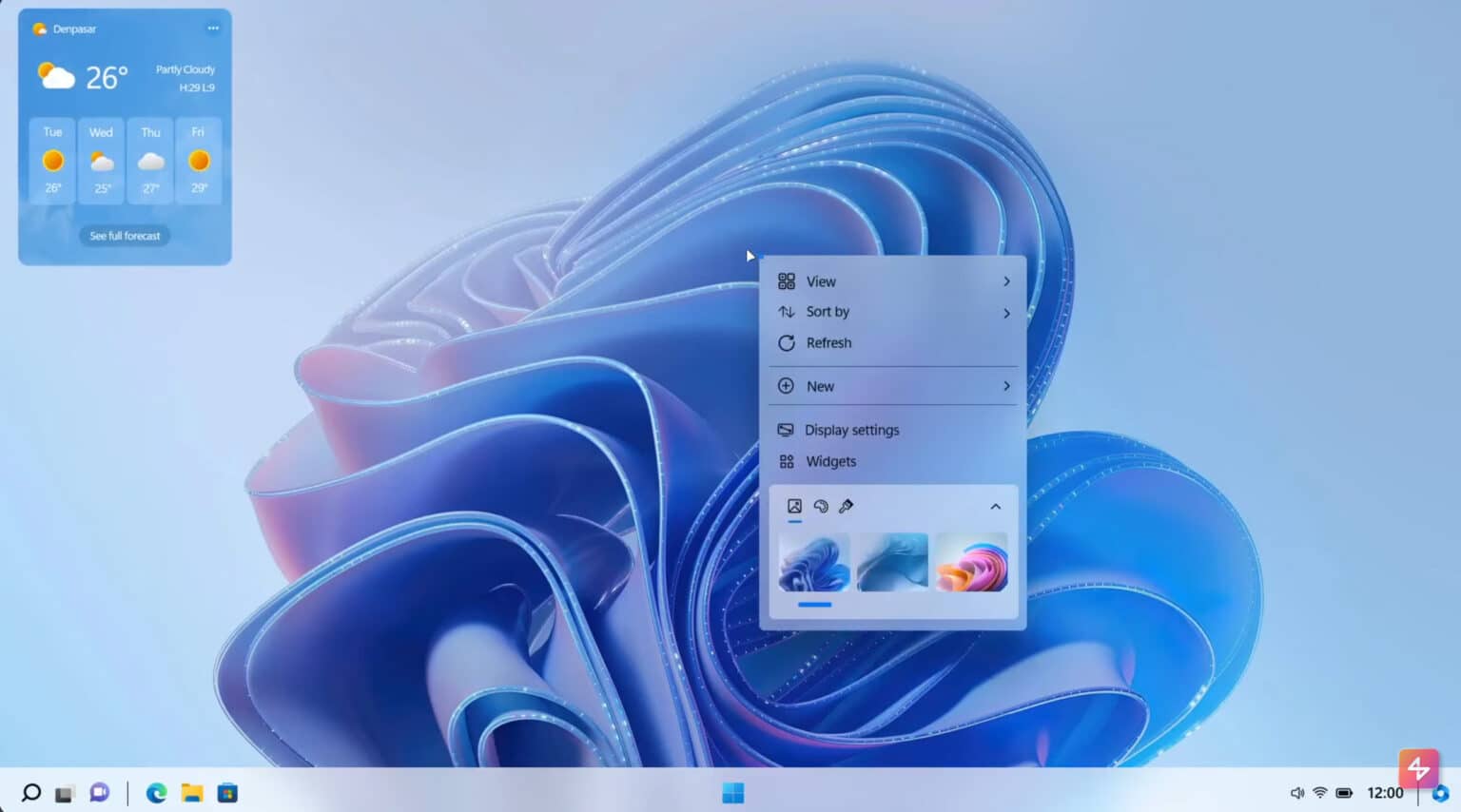Viewport: 1461px width, 812px height.
Task: Open Microsoft Edge from the taskbar
Action: (x=155, y=792)
